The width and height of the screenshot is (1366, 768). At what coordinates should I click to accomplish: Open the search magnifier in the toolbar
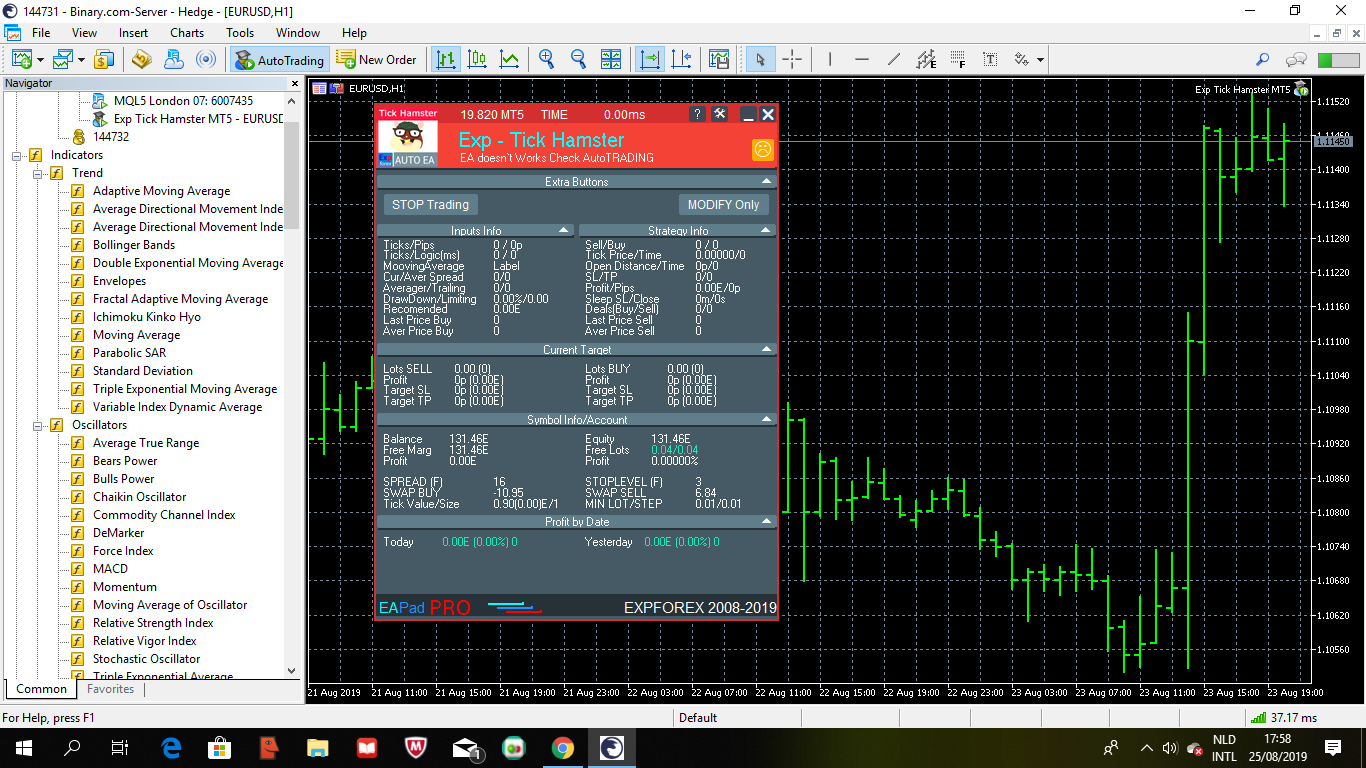pyautogui.click(x=1263, y=60)
